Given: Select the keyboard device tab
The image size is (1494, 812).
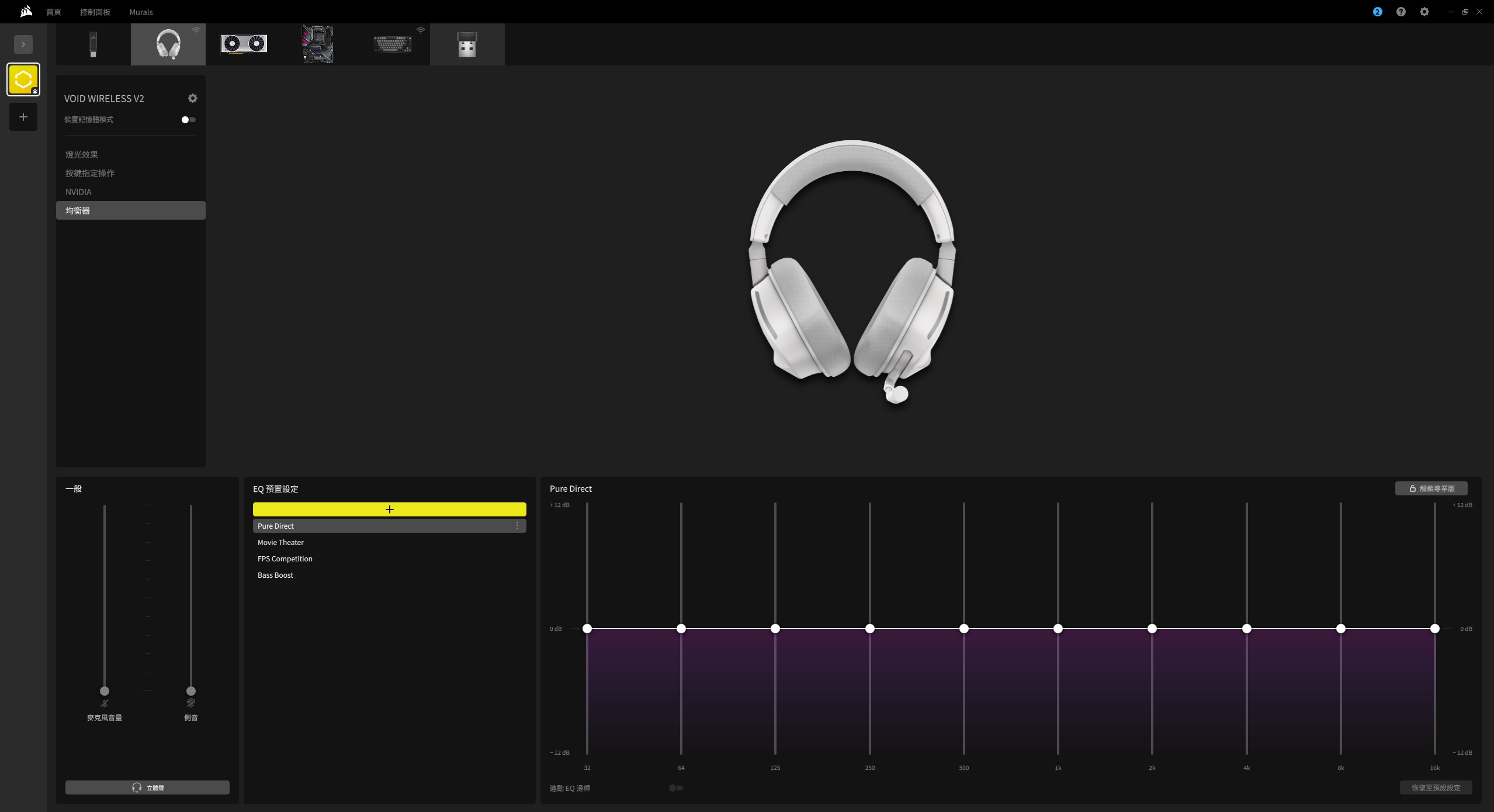Looking at the screenshot, I should point(393,44).
